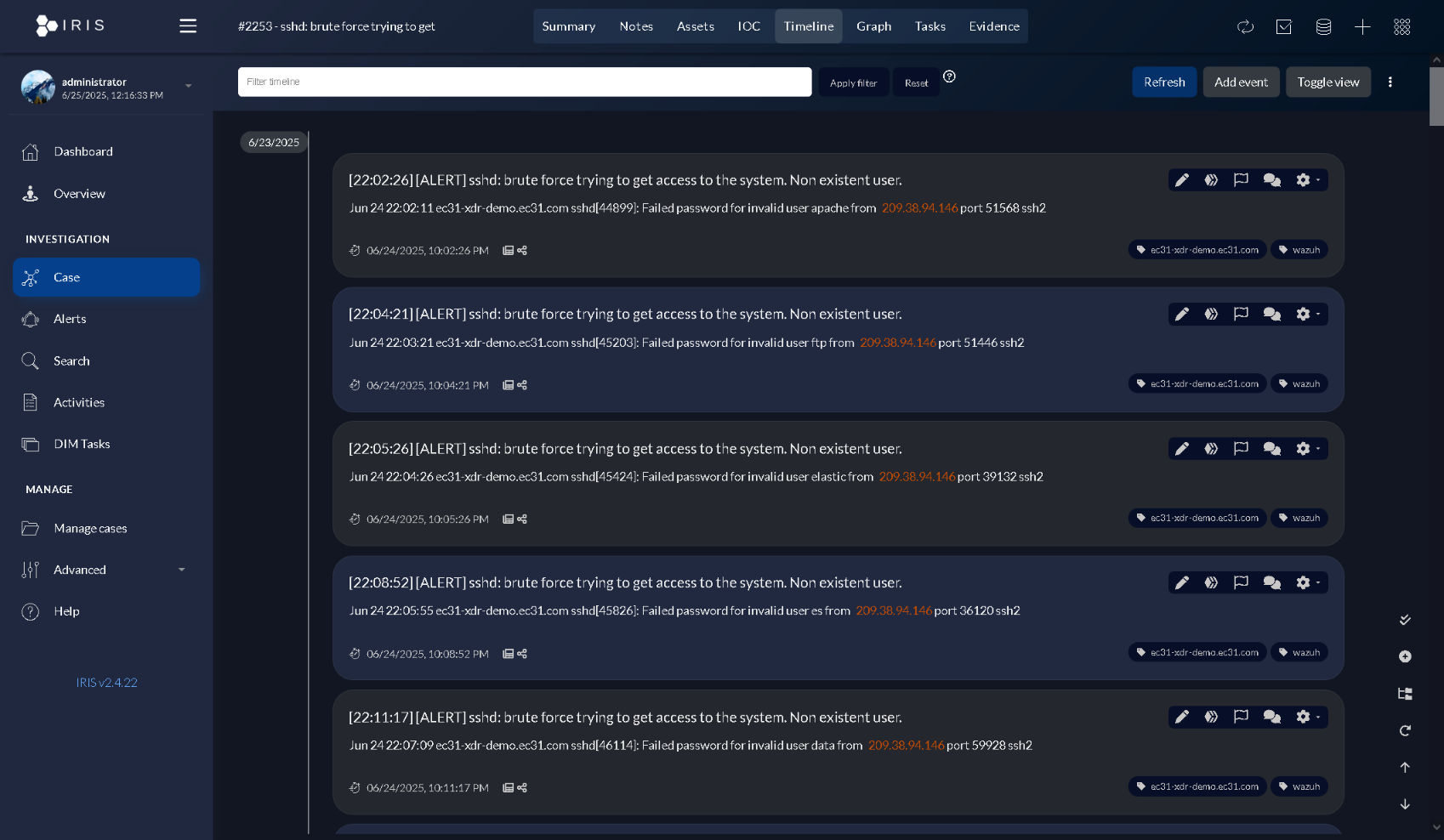Viewport: 1444px width, 840px height.
Task: Apply the timeline filter
Action: (854, 82)
